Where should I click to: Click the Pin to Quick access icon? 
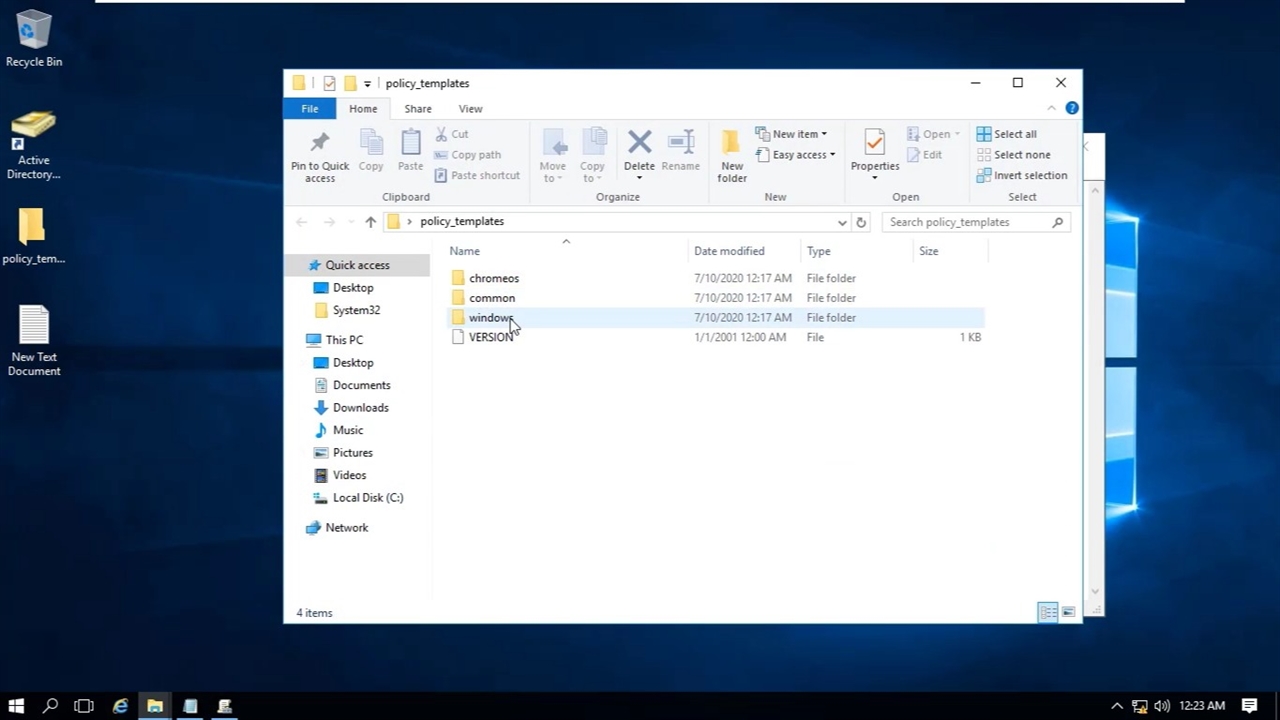pyautogui.click(x=320, y=156)
